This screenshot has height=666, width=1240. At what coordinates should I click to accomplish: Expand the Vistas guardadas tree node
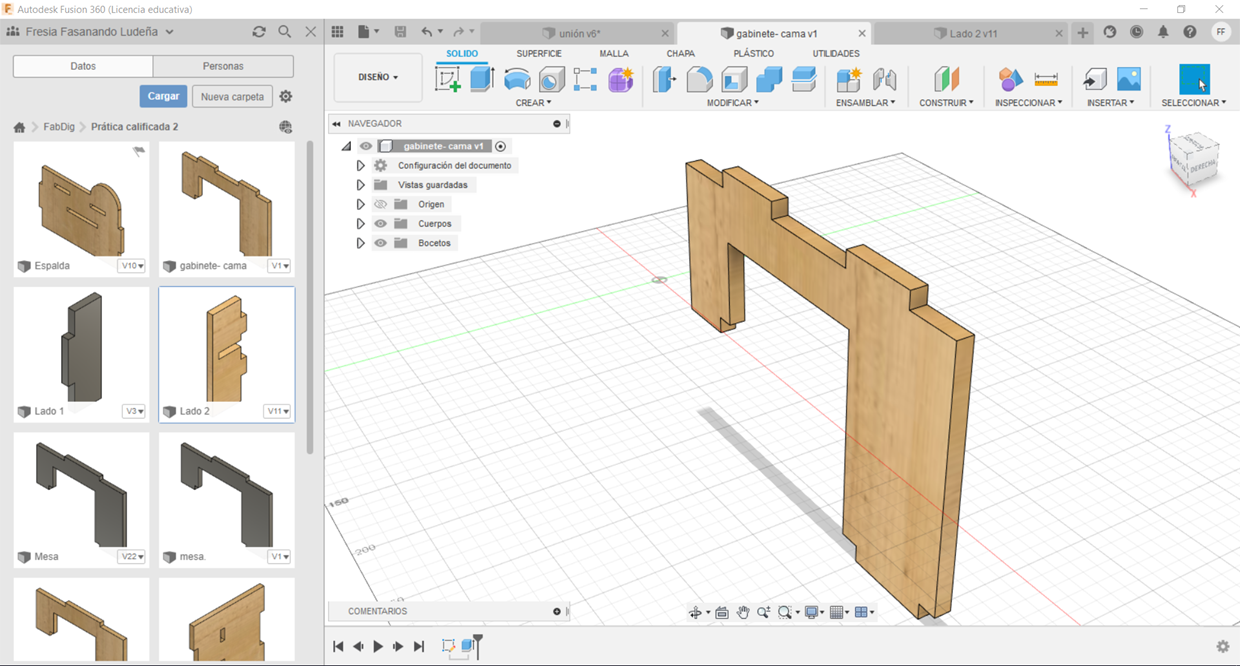pyautogui.click(x=361, y=185)
